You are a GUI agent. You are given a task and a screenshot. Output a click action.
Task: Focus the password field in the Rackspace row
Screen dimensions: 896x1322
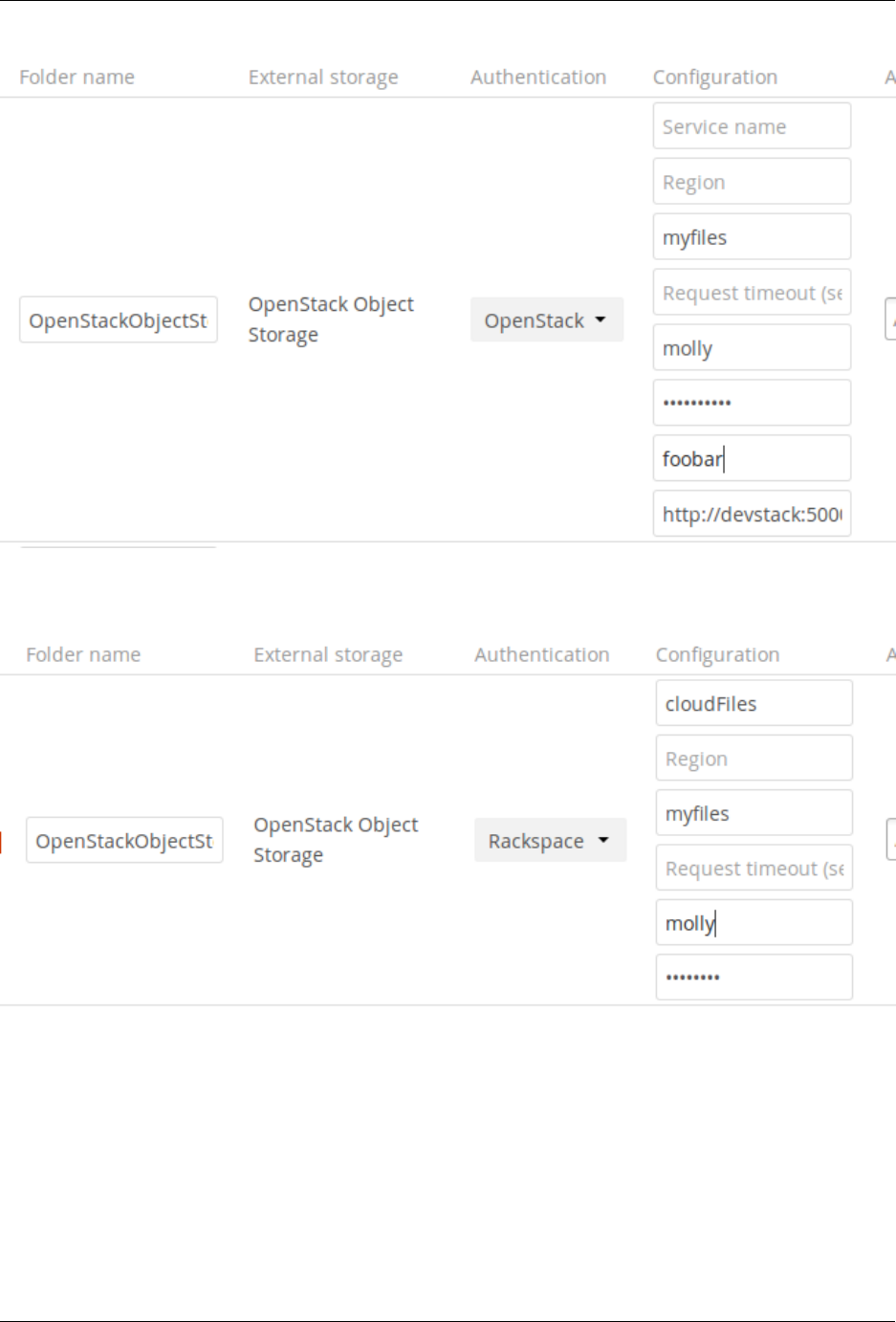coord(754,978)
